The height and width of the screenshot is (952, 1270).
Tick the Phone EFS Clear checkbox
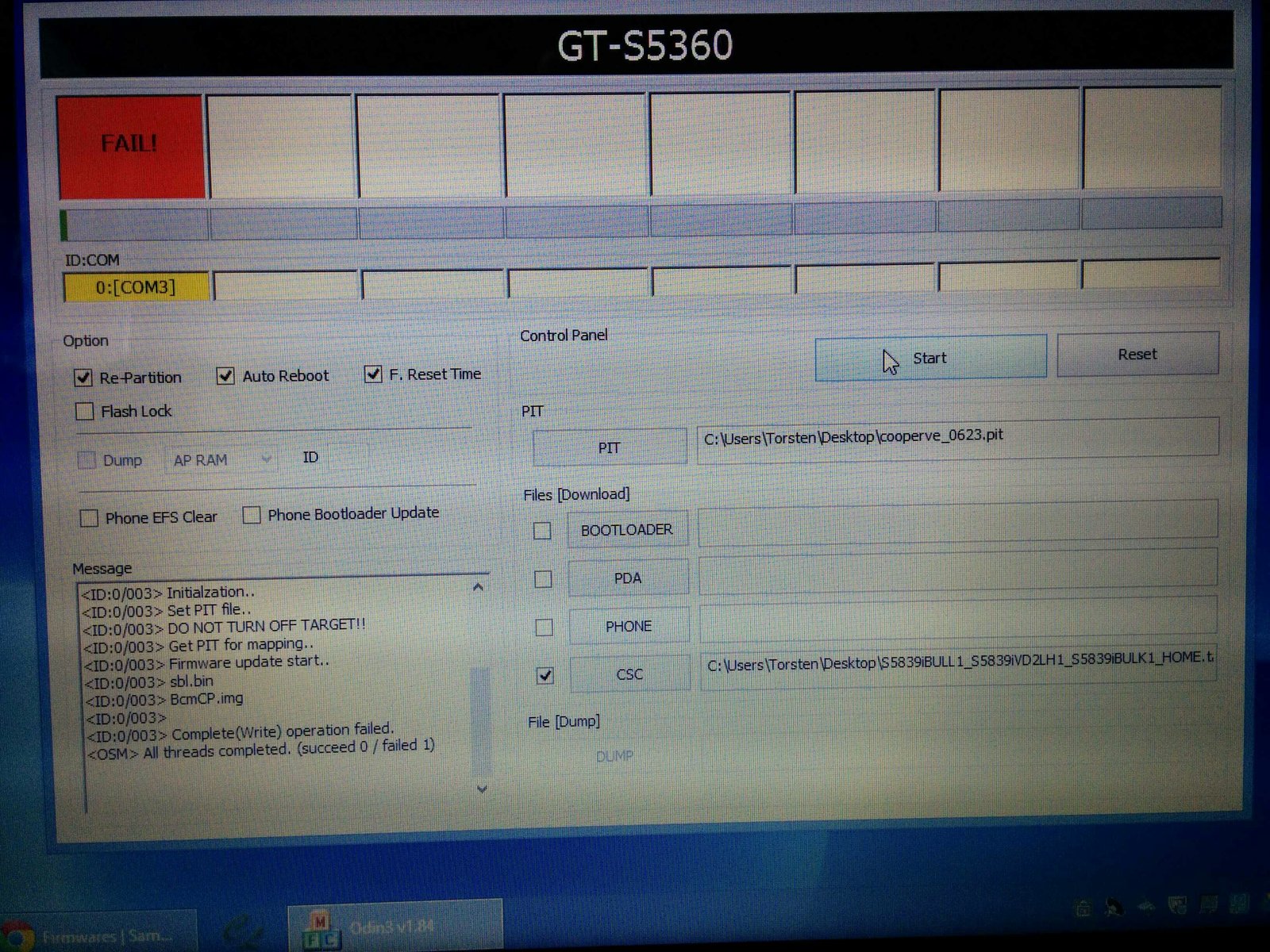(x=89, y=518)
